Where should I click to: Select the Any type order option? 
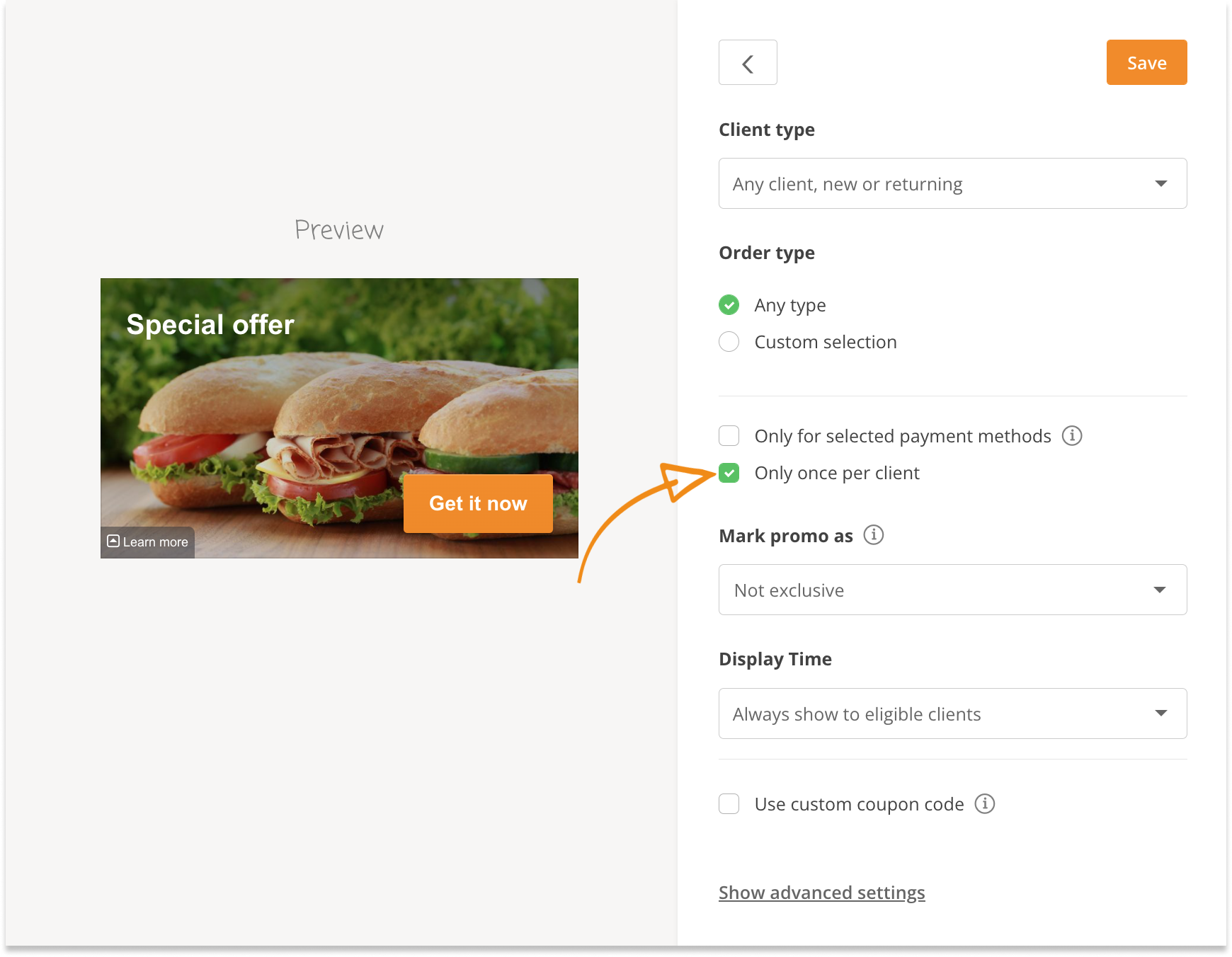coord(729,305)
